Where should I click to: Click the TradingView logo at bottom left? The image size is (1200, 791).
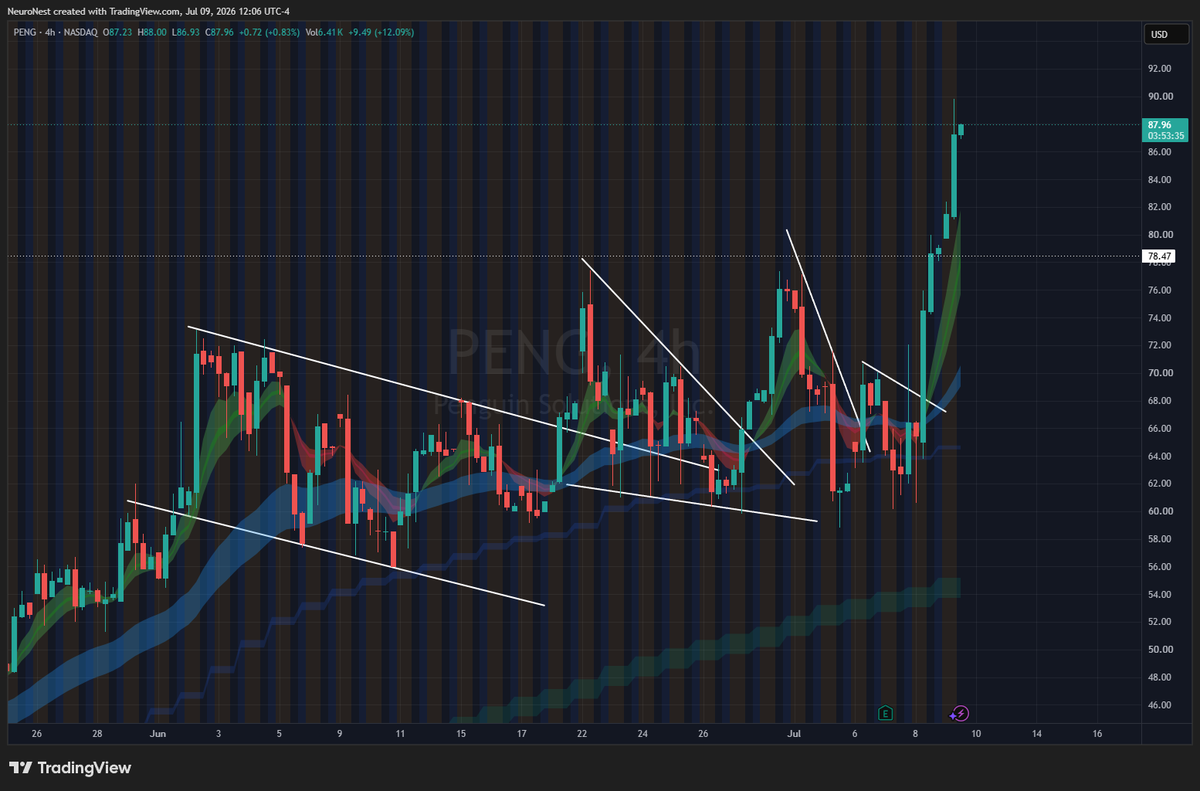click(70, 768)
